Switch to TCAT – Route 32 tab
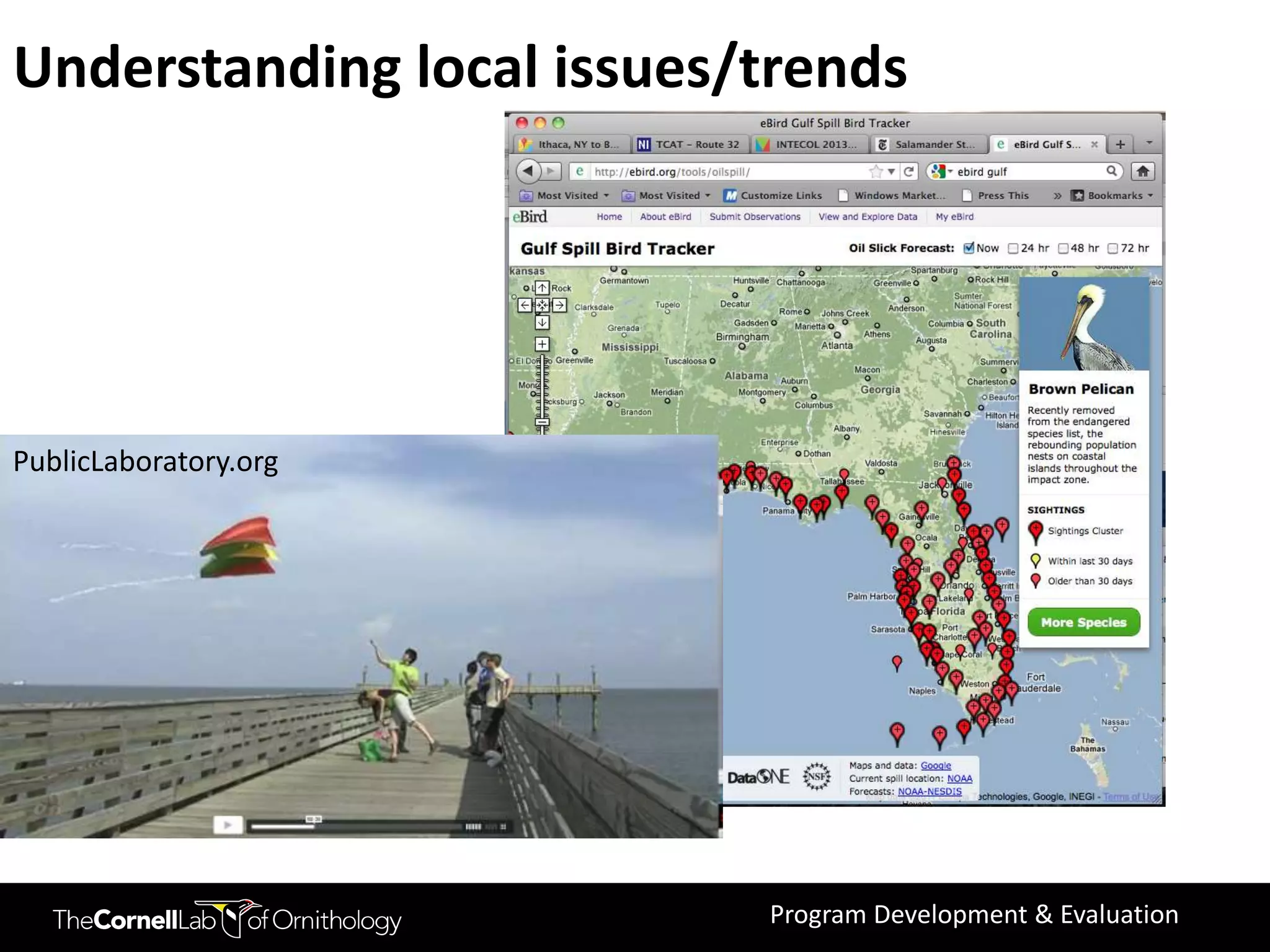This screenshot has height=952, width=1270. (690, 144)
